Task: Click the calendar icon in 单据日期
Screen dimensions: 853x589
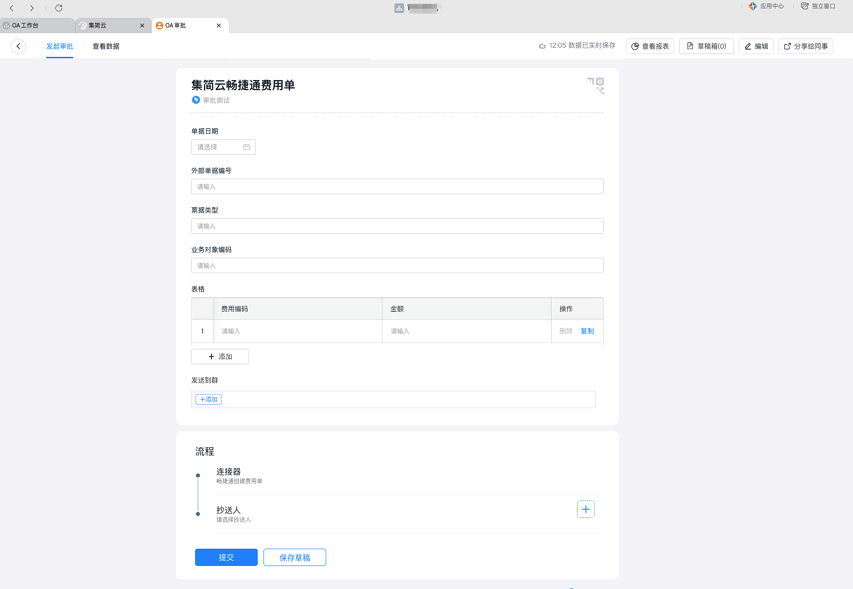Action: tap(246, 147)
